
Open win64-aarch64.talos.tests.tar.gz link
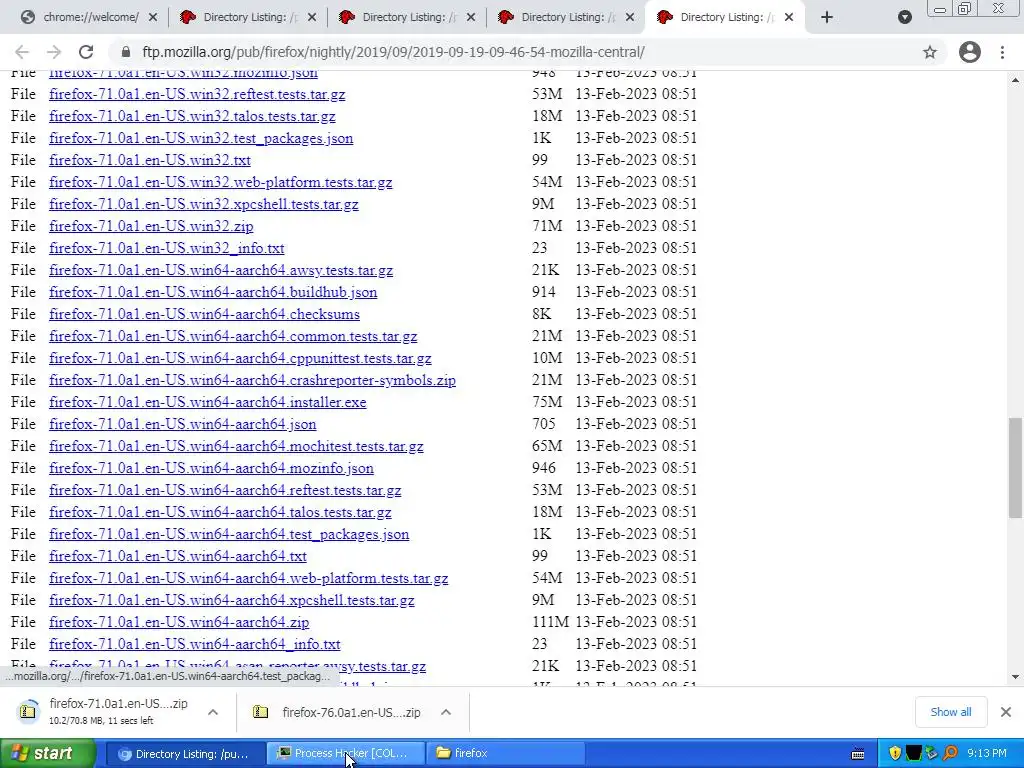(x=220, y=513)
